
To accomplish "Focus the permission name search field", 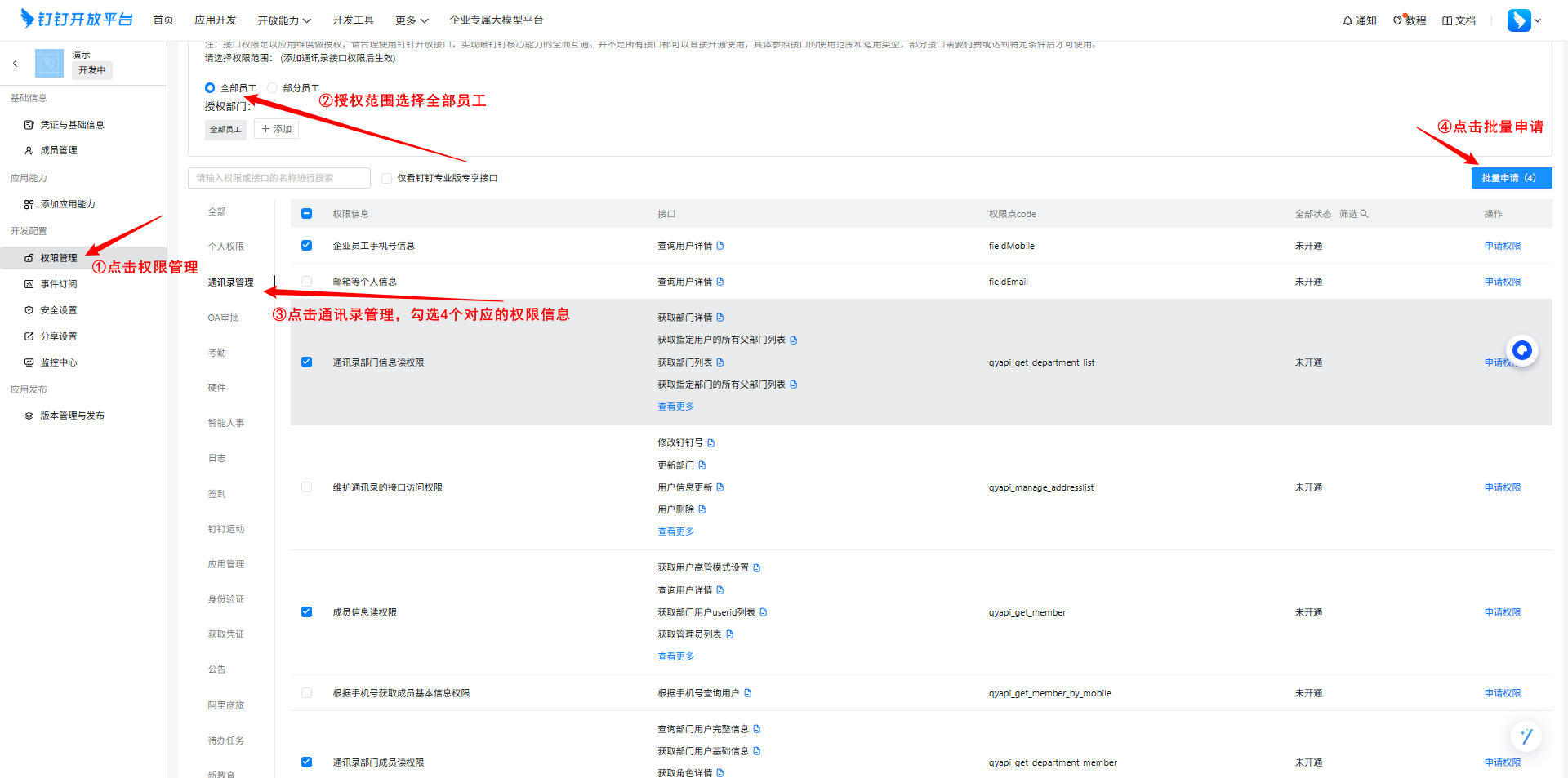I will pyautogui.click(x=279, y=178).
